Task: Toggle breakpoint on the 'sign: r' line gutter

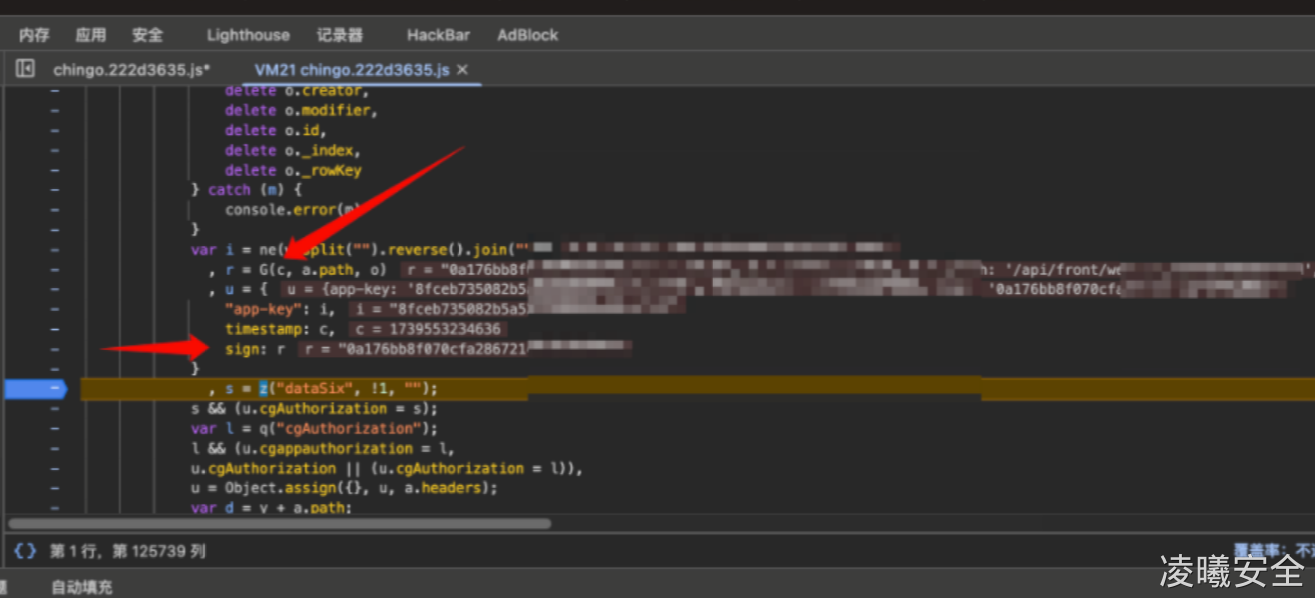Action: (x=54, y=349)
